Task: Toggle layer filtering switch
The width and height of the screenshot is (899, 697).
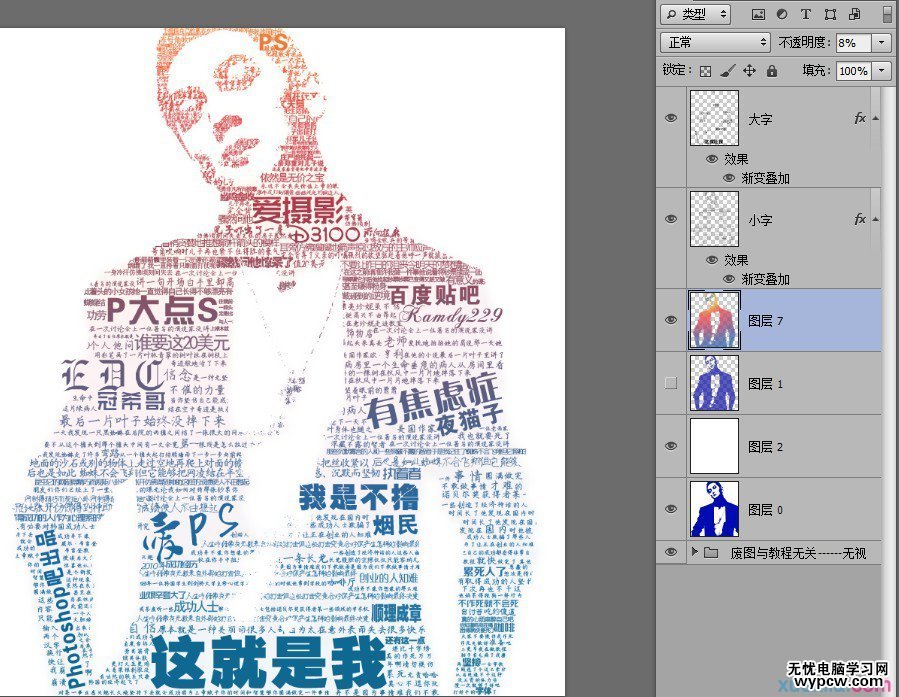Action: [887, 14]
